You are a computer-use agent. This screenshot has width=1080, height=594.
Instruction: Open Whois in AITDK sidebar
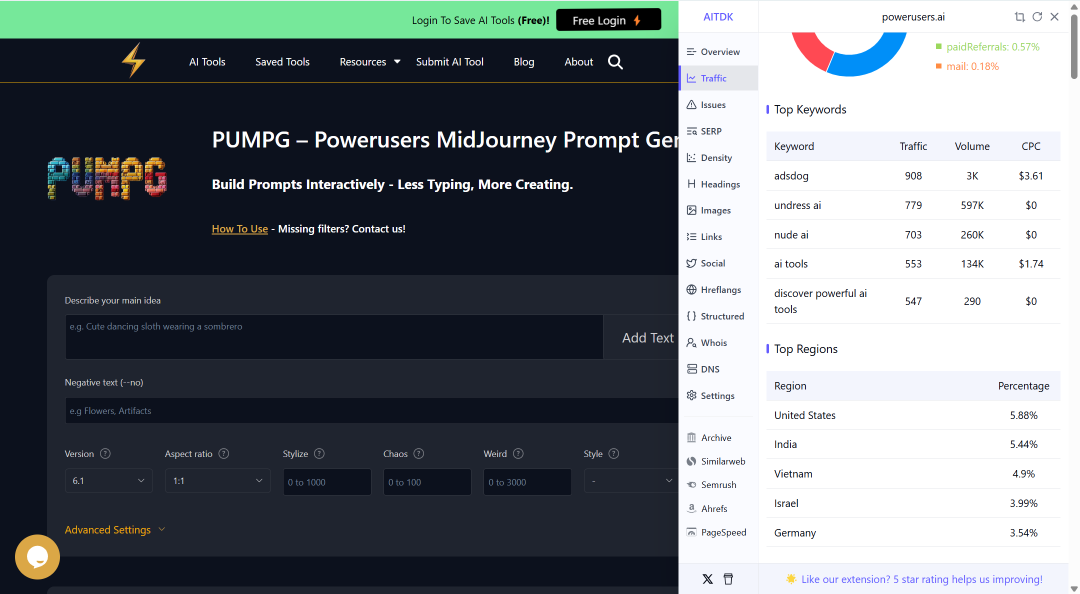(718, 342)
